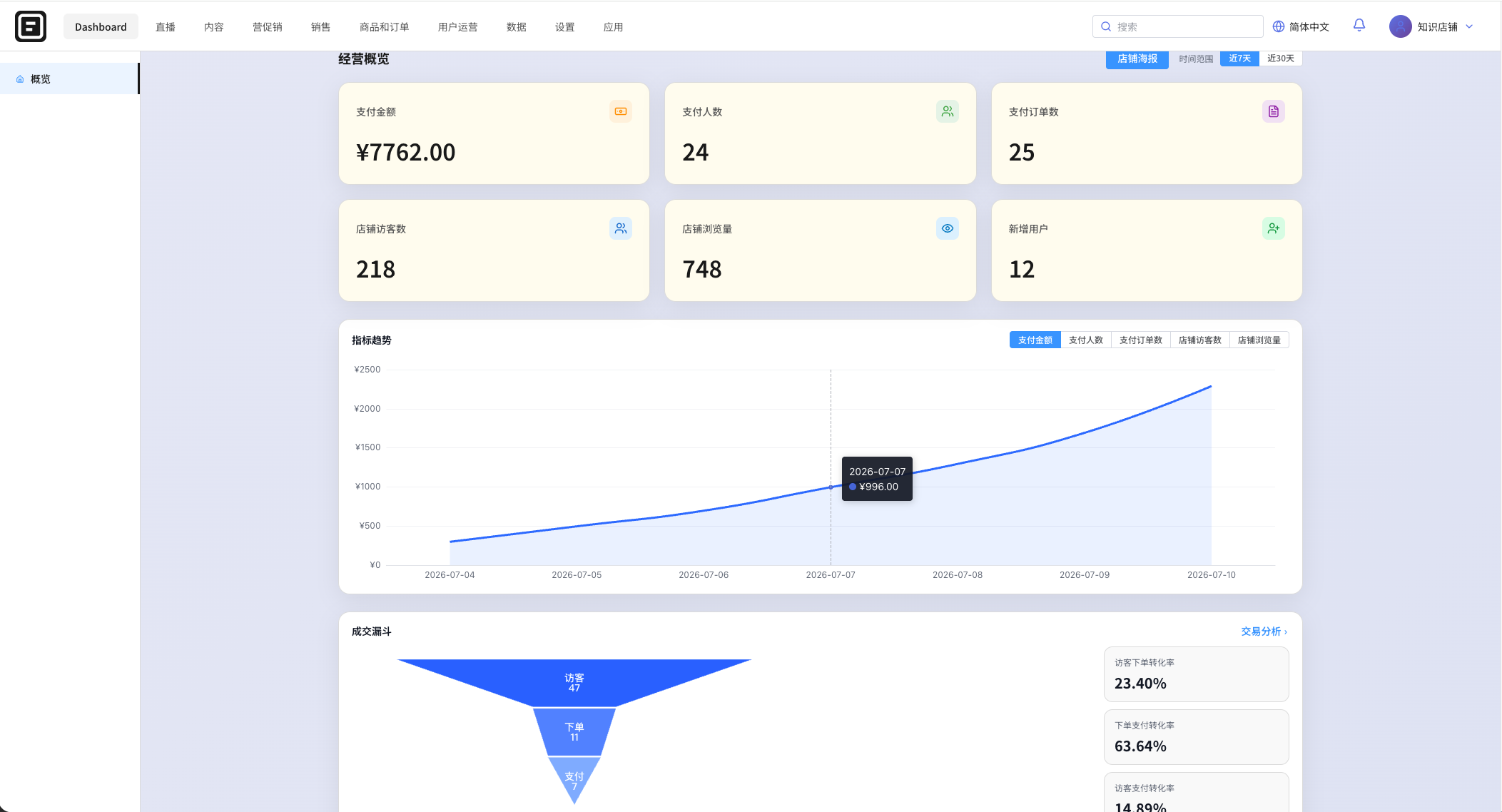Click the 下单 11 funnel segment

click(574, 732)
